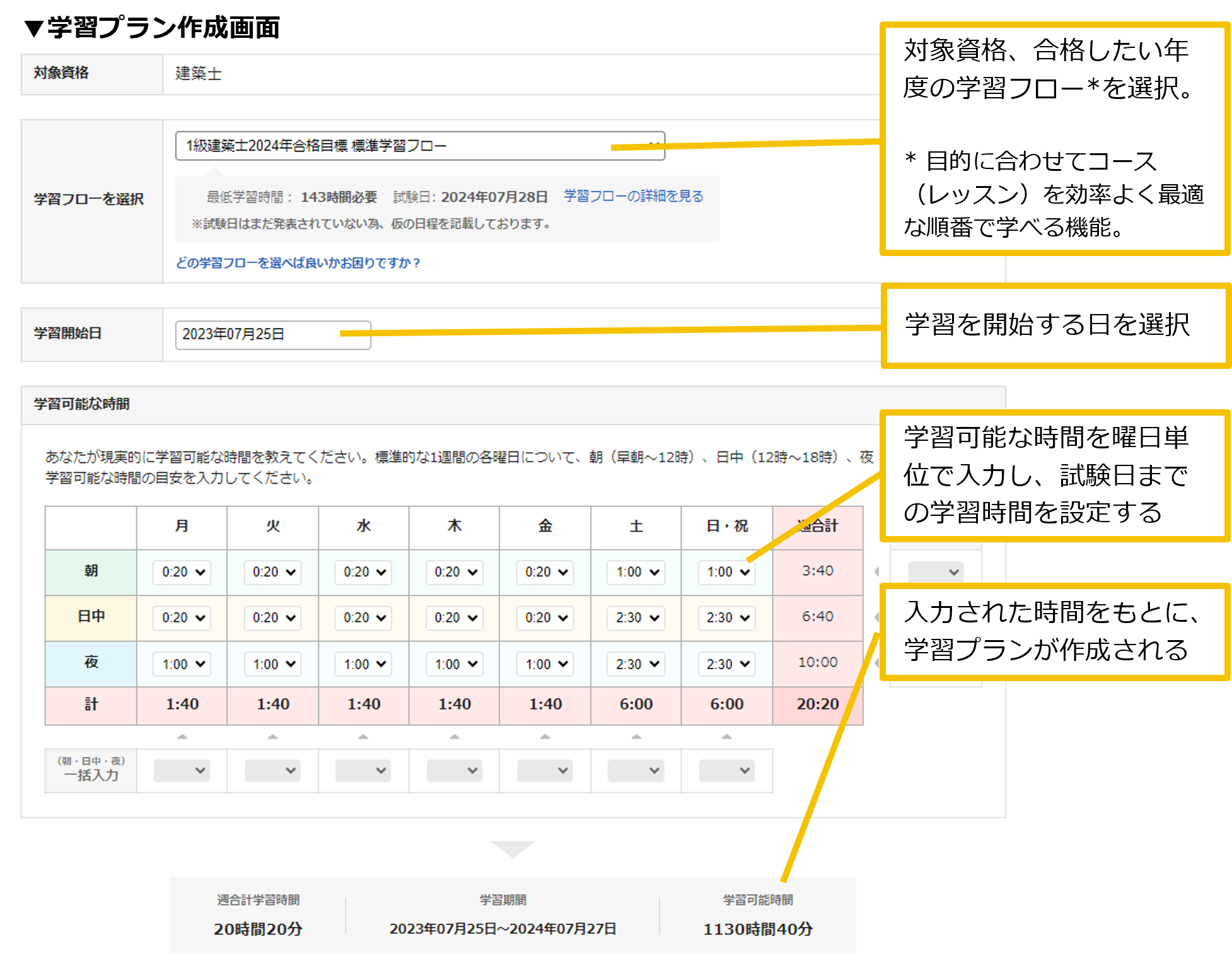Open the morning row bulk dropdown at right

tap(936, 572)
